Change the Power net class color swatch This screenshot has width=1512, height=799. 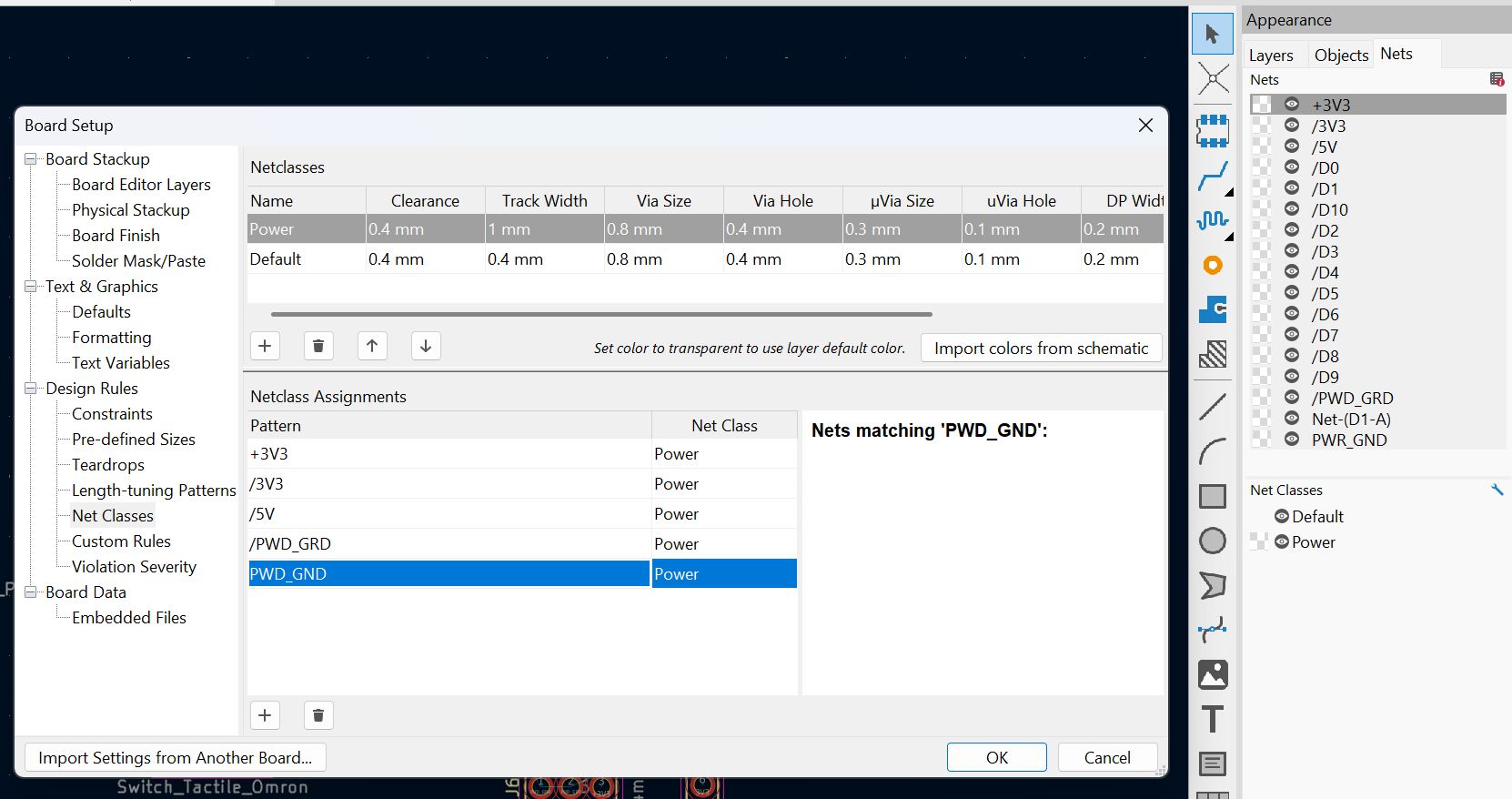coord(1260,541)
